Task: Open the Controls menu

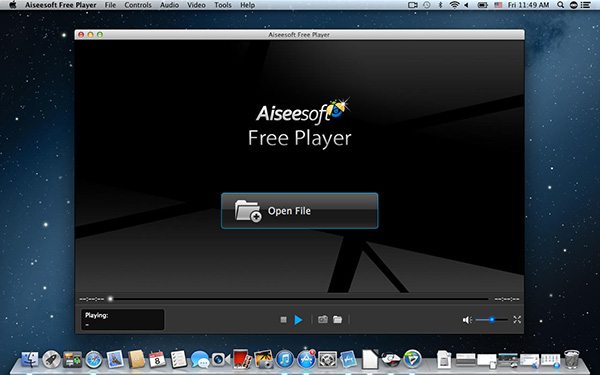Action: pos(138,5)
